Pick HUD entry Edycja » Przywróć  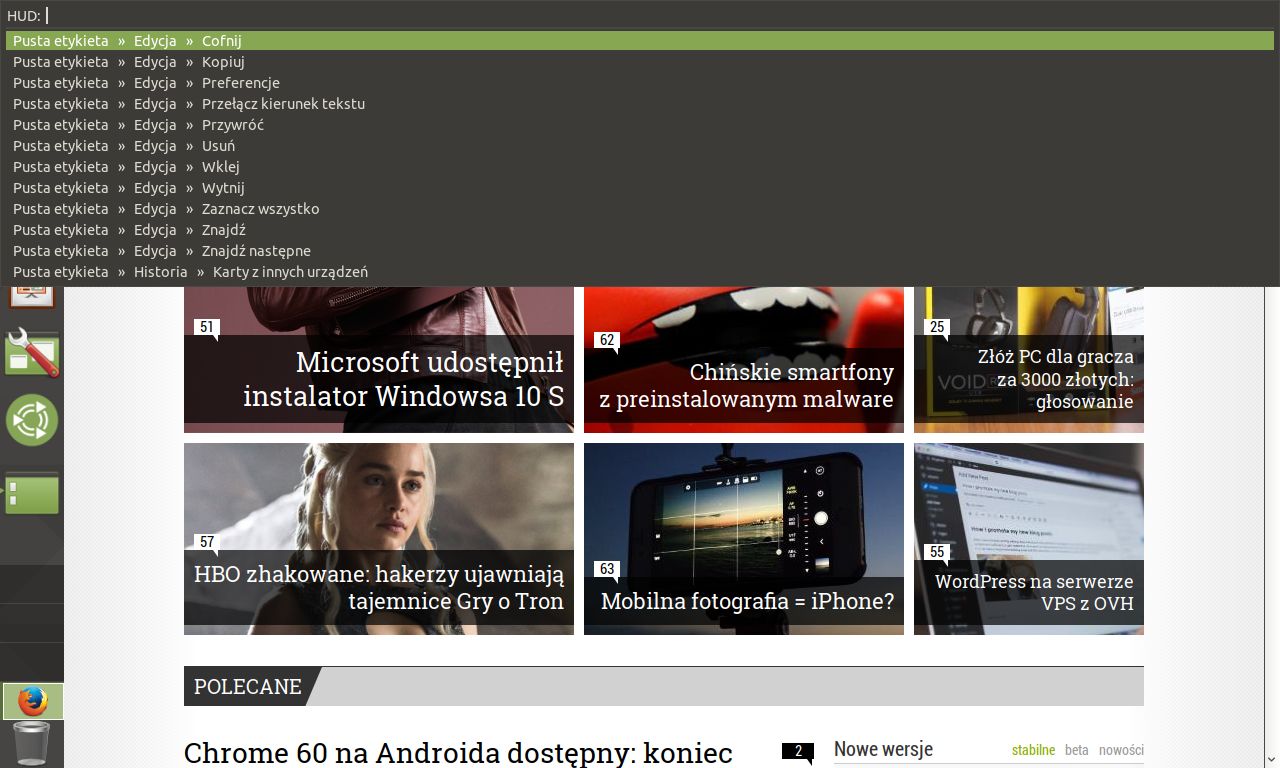point(640,125)
